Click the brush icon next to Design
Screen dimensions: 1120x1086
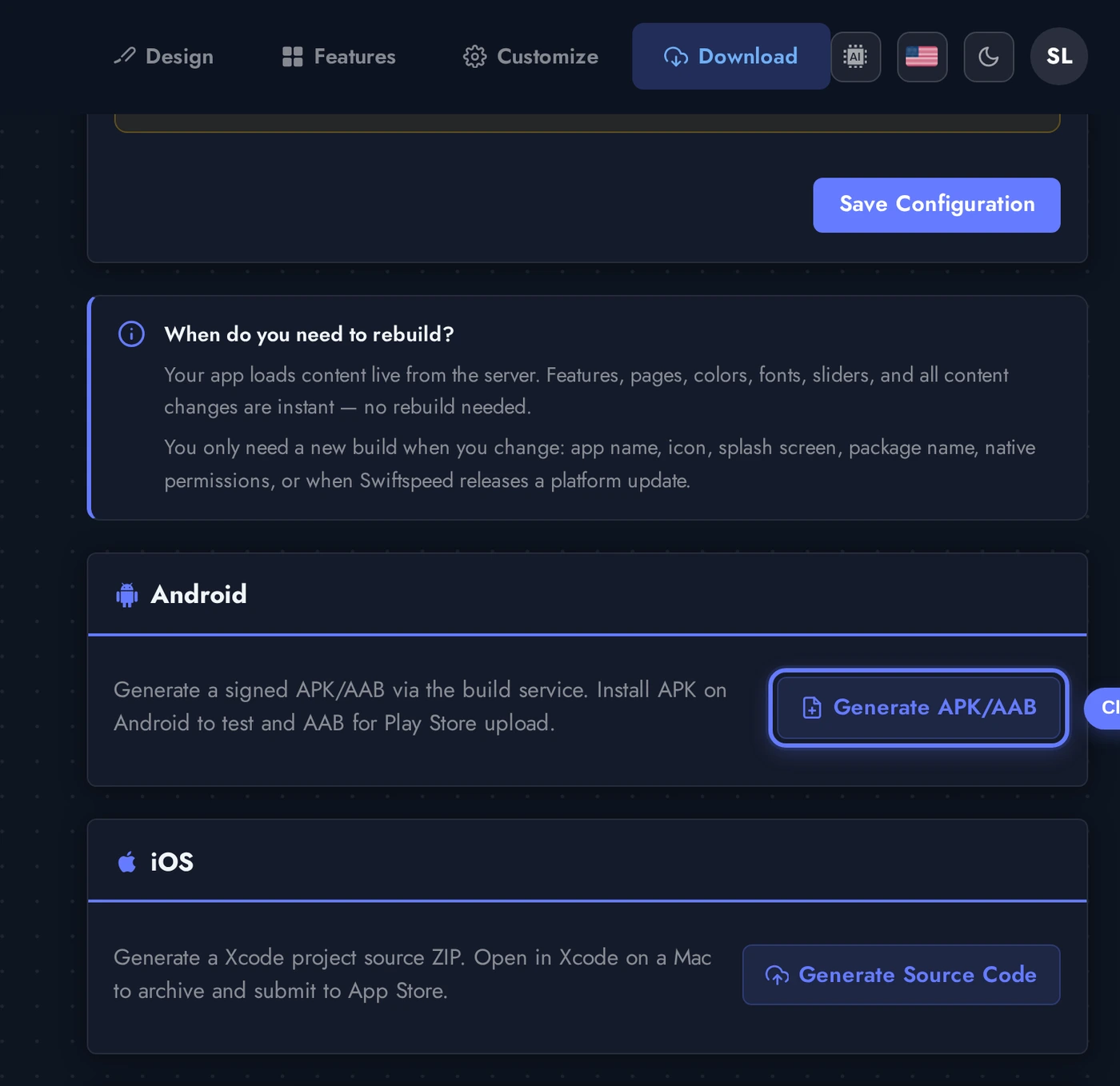pyautogui.click(x=125, y=56)
